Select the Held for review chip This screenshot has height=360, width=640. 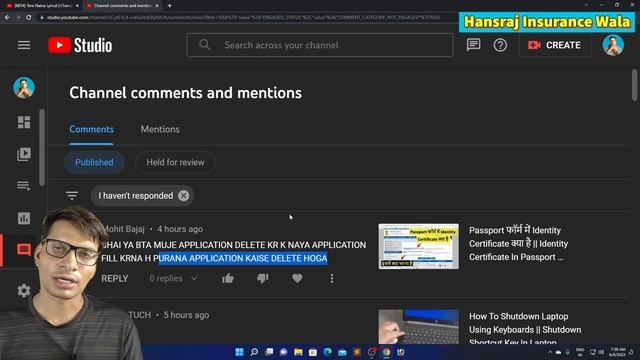coord(176,162)
